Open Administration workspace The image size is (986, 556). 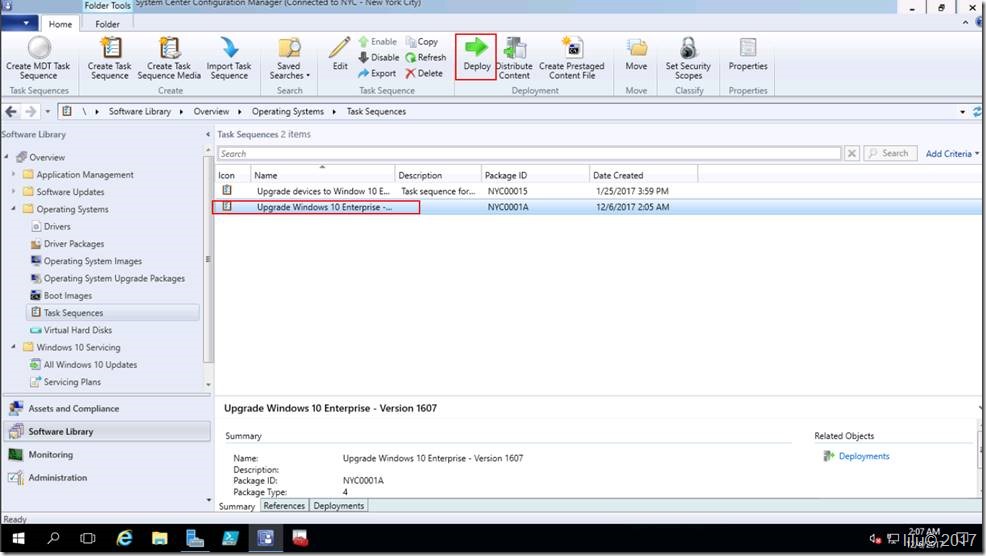pos(107,478)
